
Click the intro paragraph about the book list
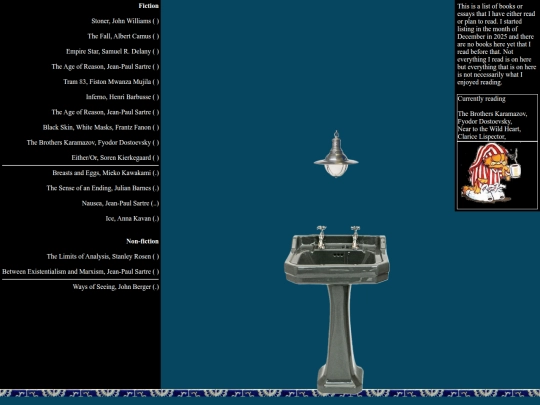tap(496, 44)
